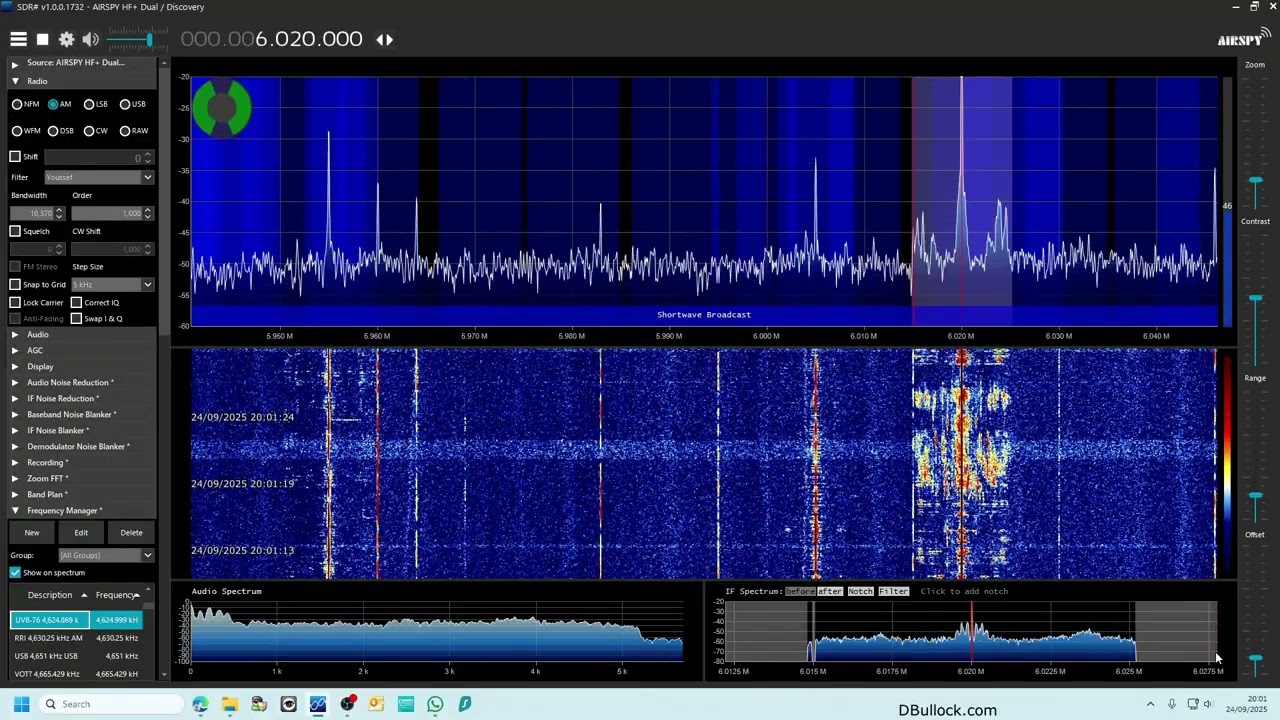
Task: Collapse the Frequency Manager panel
Action: click(14, 511)
